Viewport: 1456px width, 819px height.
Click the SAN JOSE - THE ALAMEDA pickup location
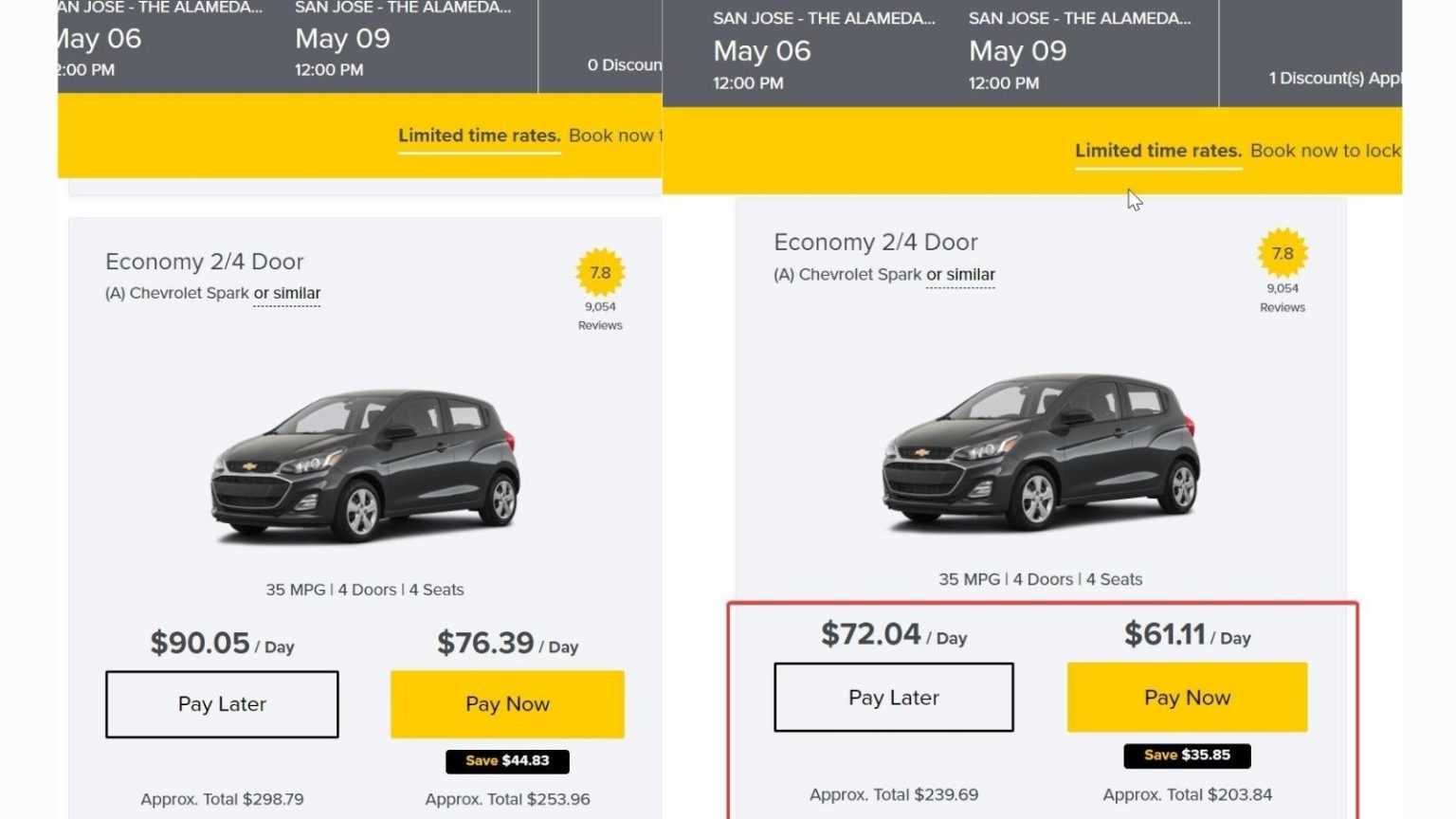click(x=821, y=17)
